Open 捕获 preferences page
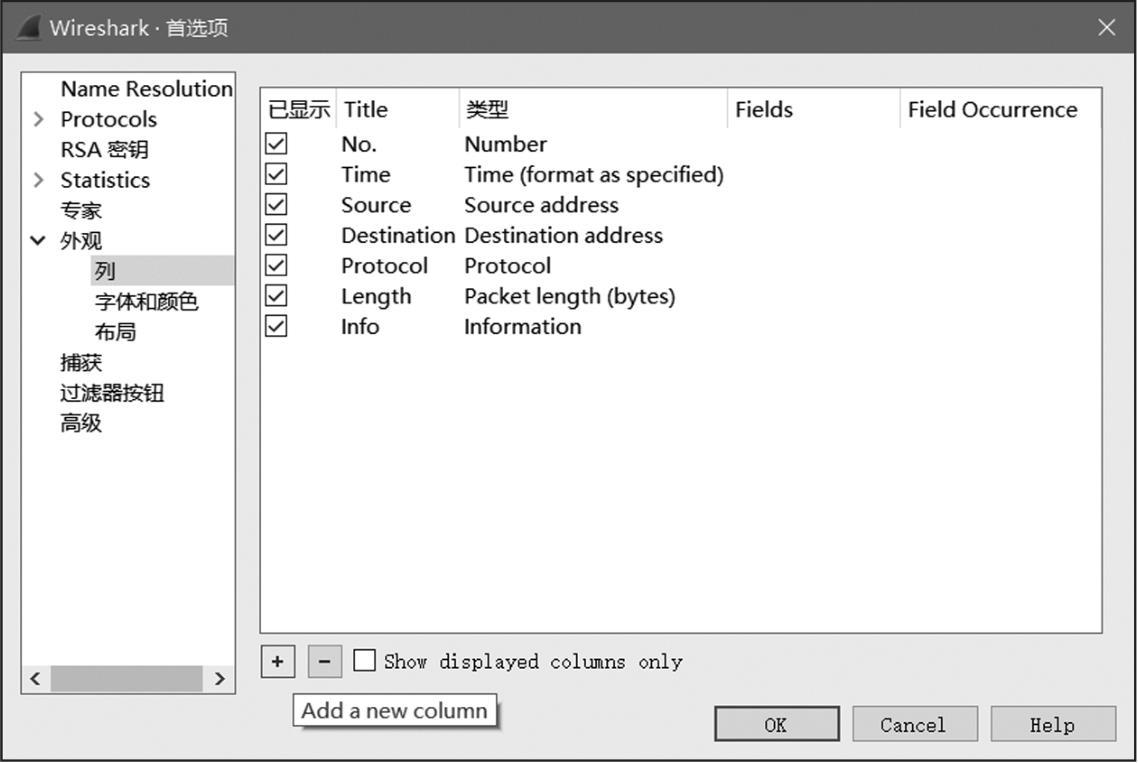Viewport: 1138px width, 763px height. 81,362
